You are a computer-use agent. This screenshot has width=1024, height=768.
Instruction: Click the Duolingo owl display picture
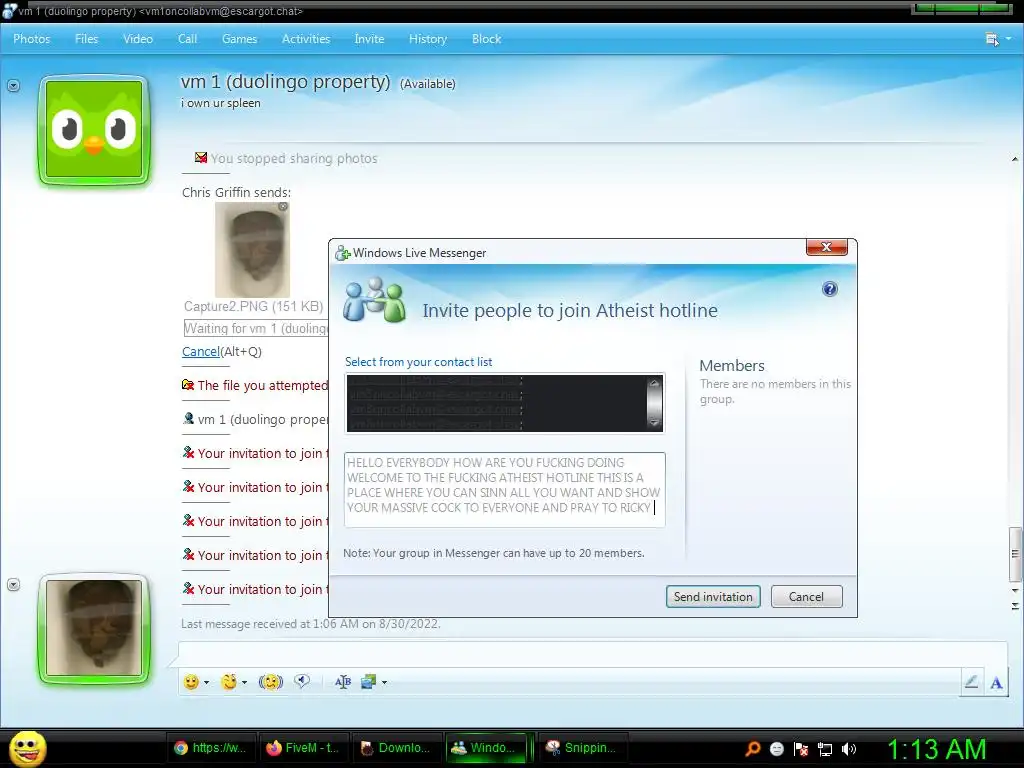point(94,129)
